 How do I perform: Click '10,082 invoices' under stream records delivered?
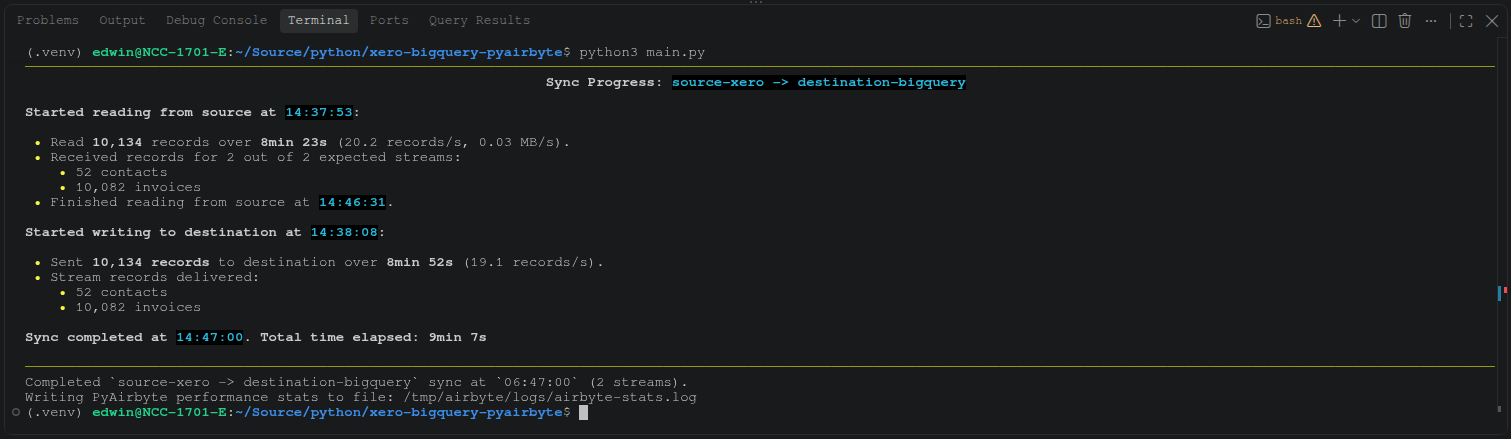click(x=138, y=307)
